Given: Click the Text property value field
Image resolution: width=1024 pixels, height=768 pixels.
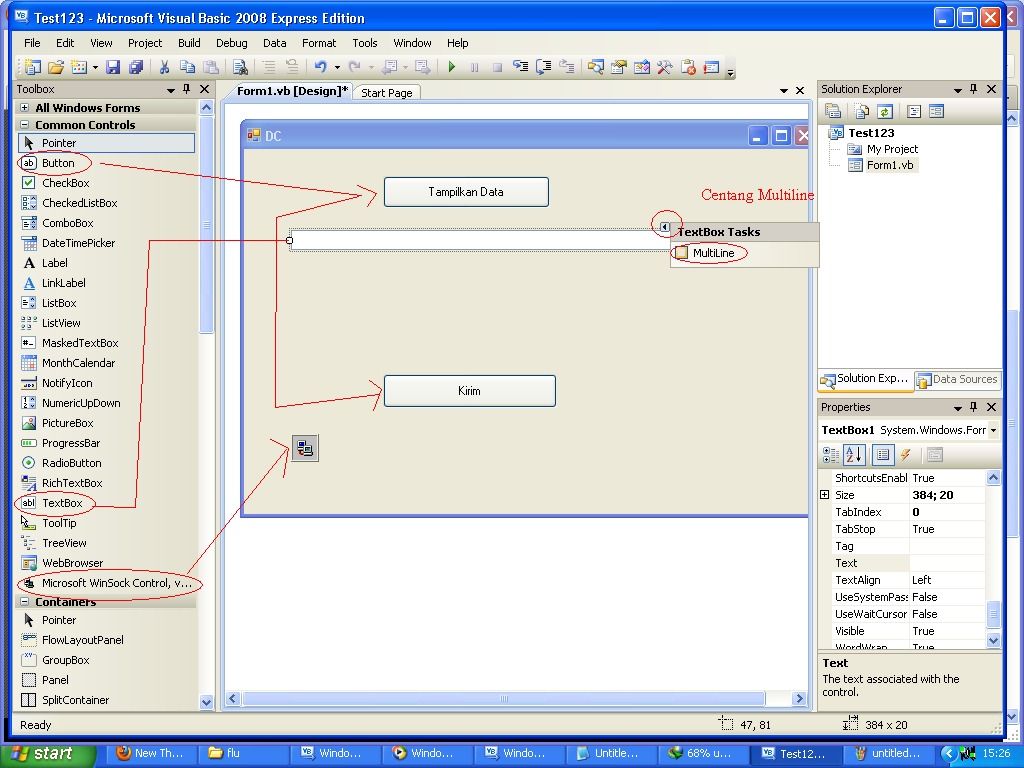Looking at the screenshot, I should tap(947, 563).
